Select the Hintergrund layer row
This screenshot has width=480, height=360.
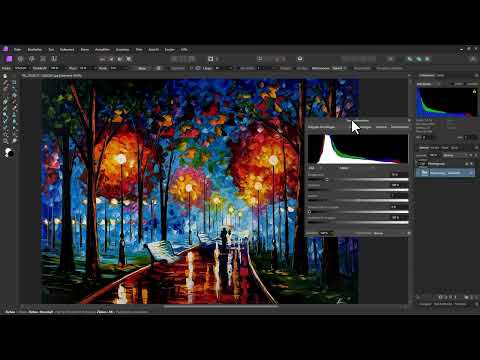coord(445,164)
